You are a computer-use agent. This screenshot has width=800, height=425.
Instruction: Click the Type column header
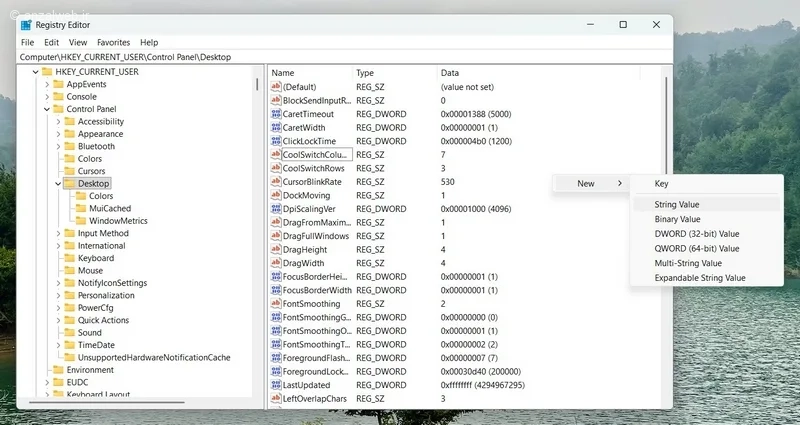click(x=395, y=73)
